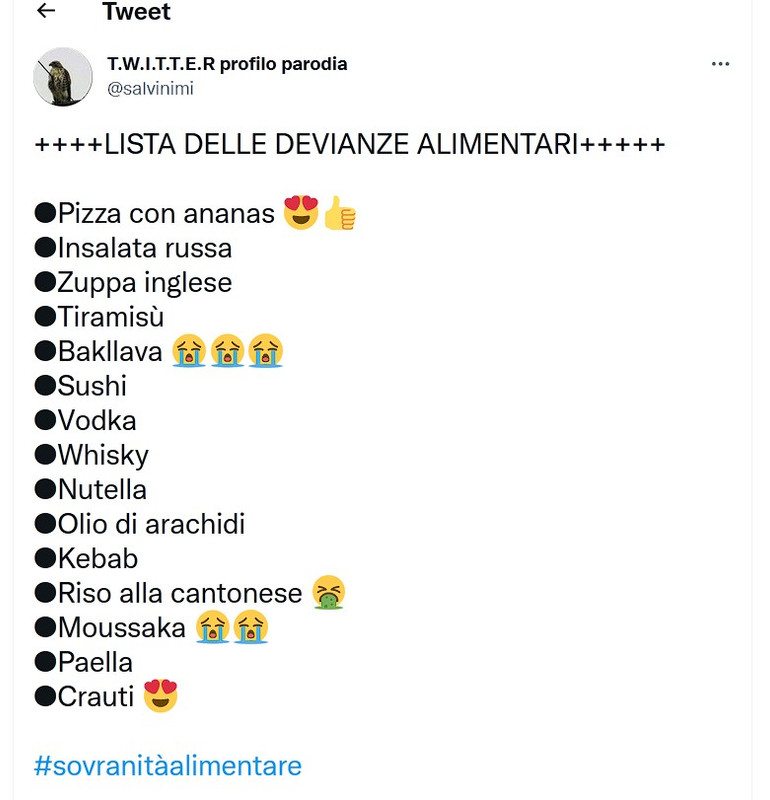
Task: Click the Tweet header title
Action: tap(136, 12)
